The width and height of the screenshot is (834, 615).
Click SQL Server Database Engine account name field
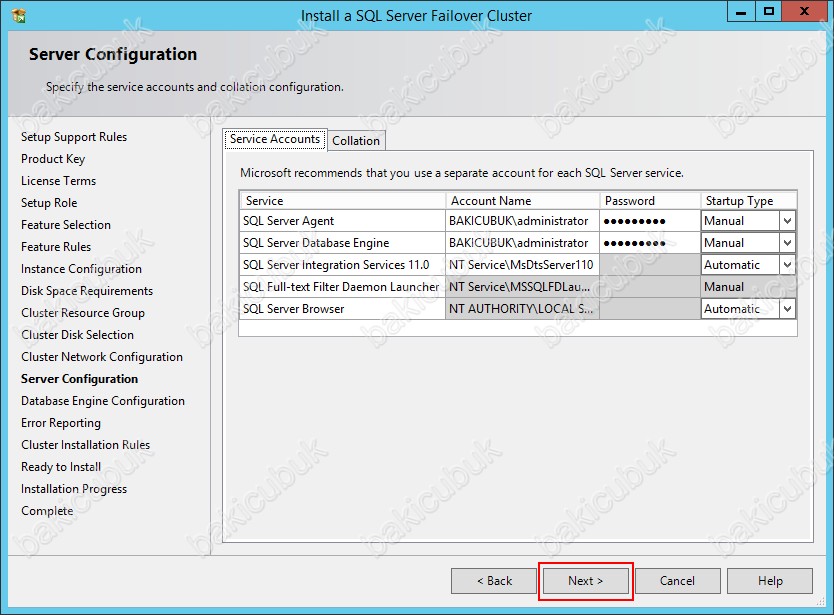click(522, 243)
